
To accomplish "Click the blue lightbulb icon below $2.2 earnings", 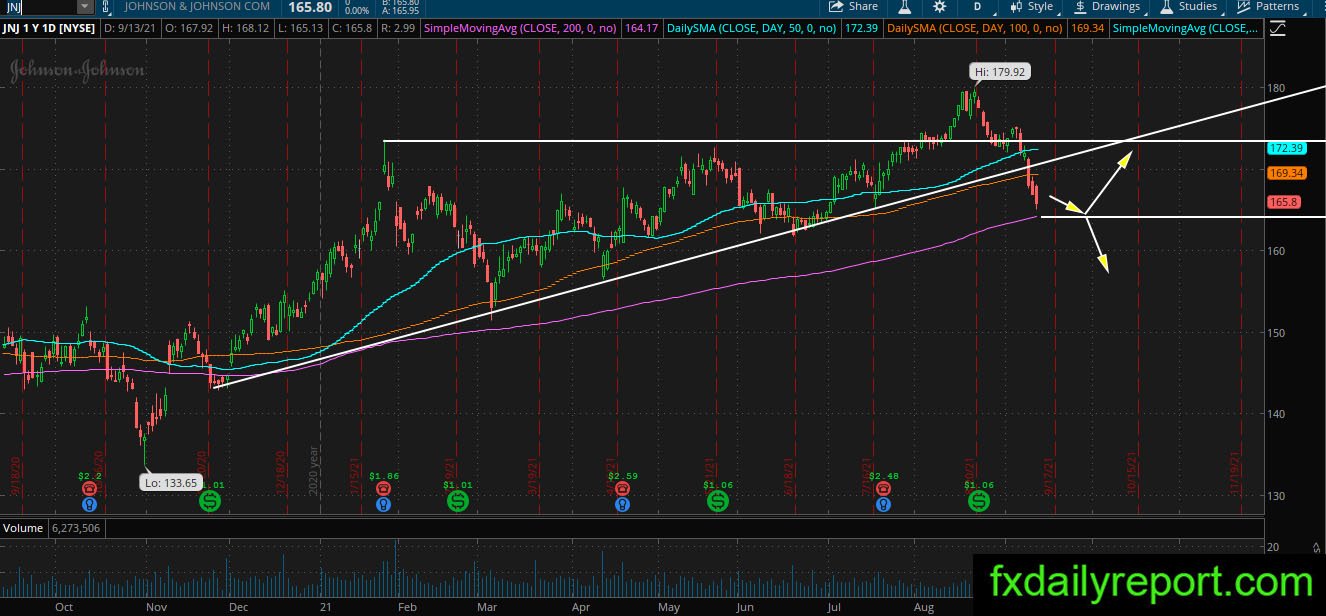I will [x=90, y=506].
